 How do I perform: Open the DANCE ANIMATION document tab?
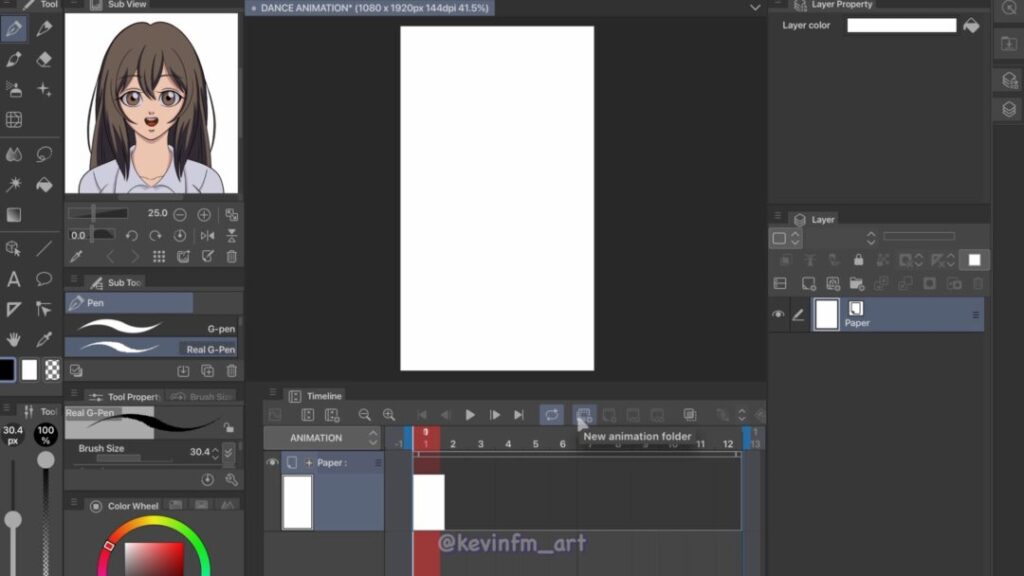(x=370, y=8)
